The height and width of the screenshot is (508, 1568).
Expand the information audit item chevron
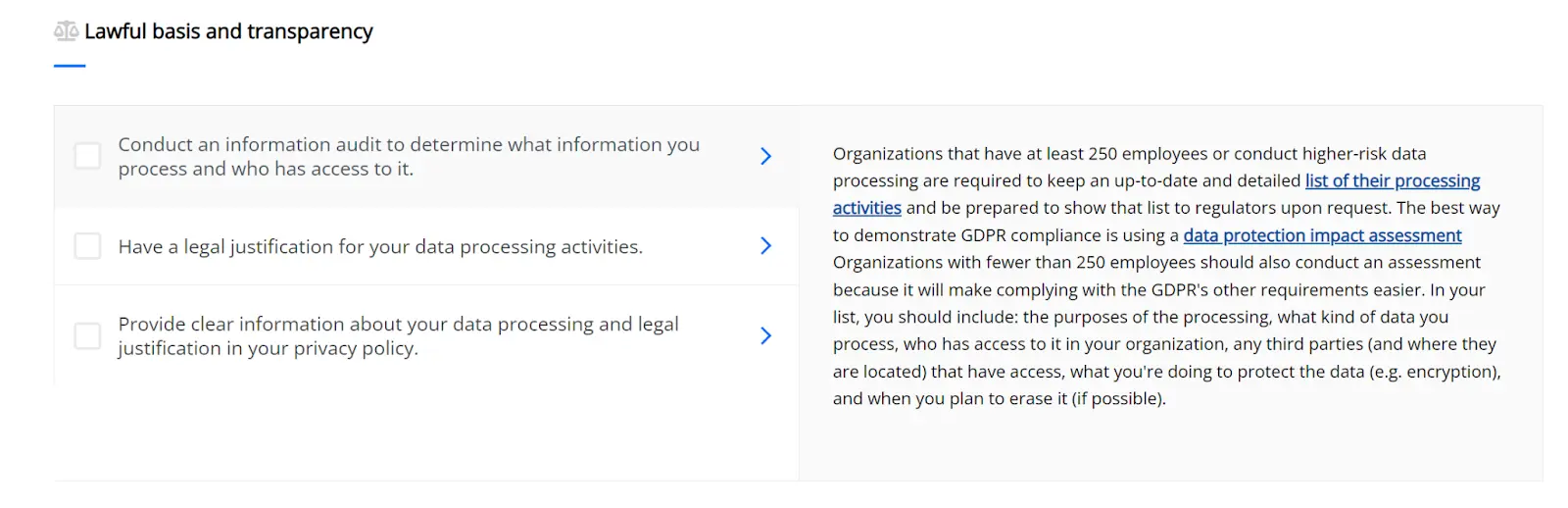[x=765, y=156]
